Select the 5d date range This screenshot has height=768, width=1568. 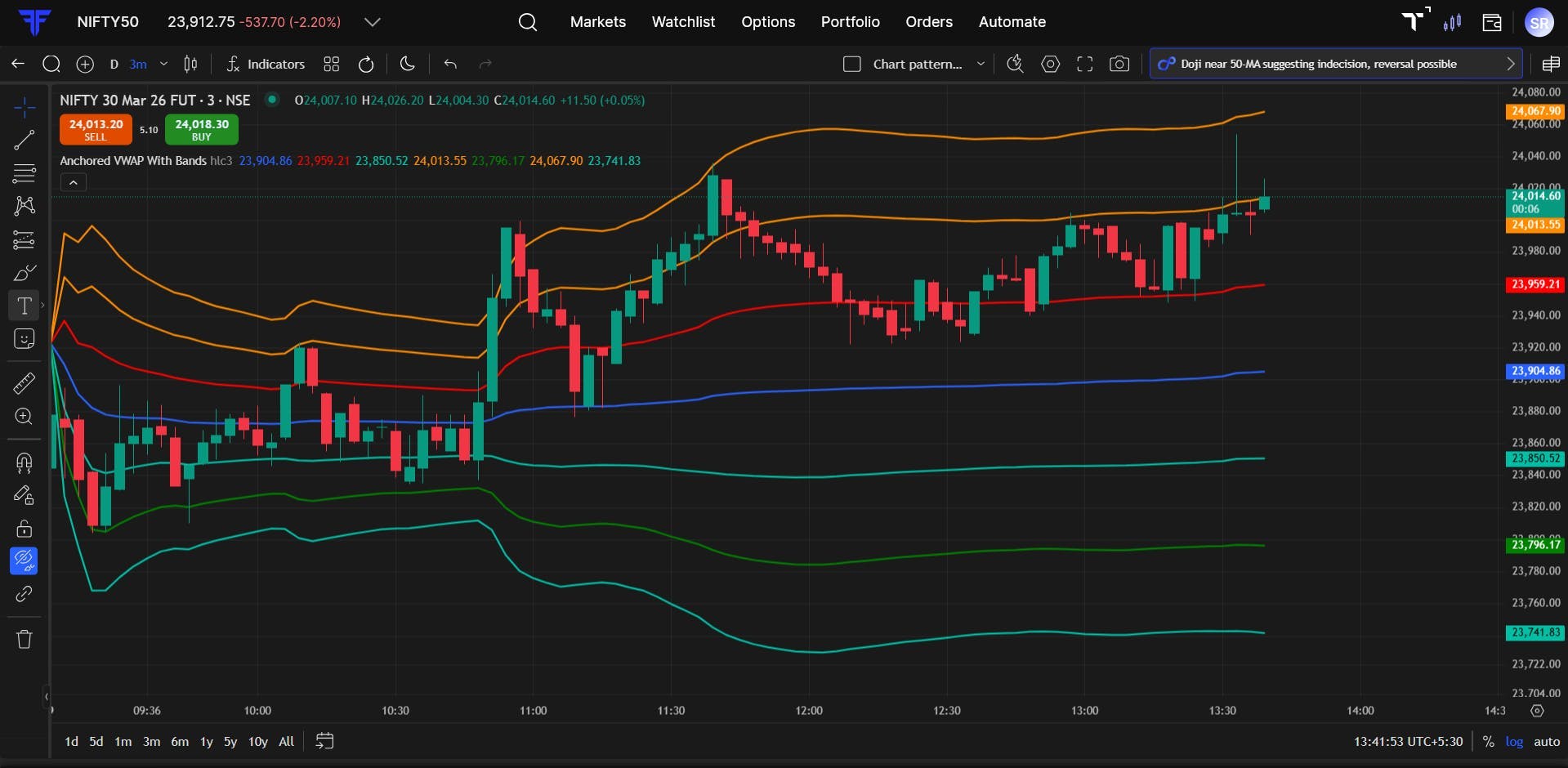pos(96,742)
